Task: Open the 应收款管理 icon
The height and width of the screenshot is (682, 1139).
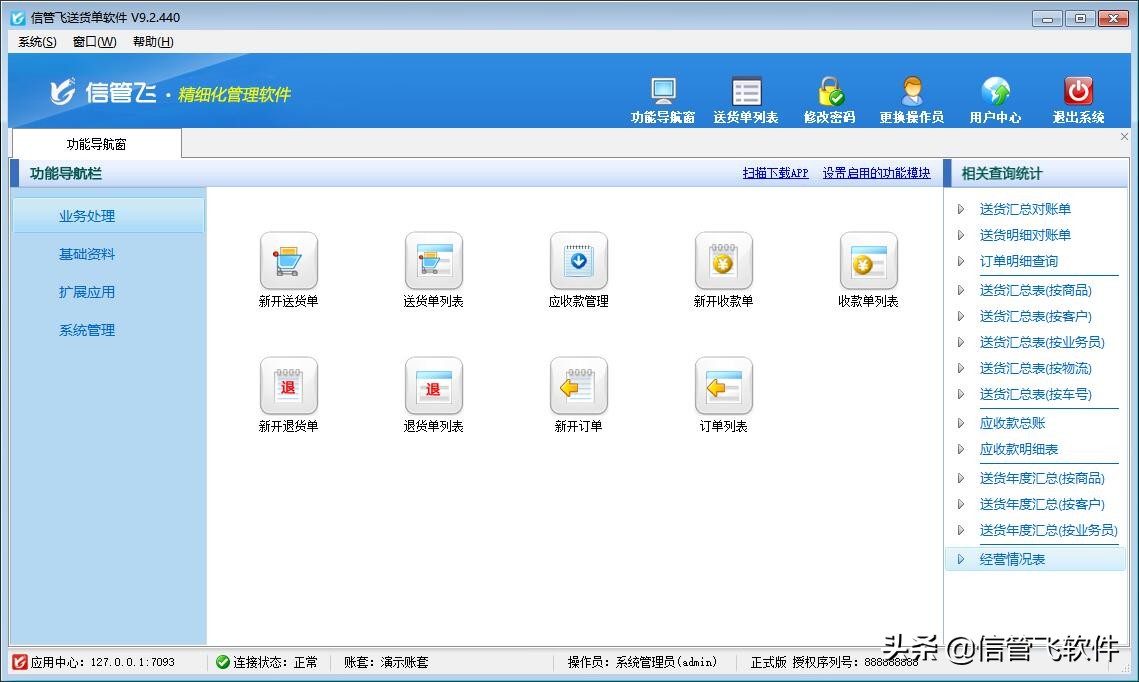Action: point(578,261)
